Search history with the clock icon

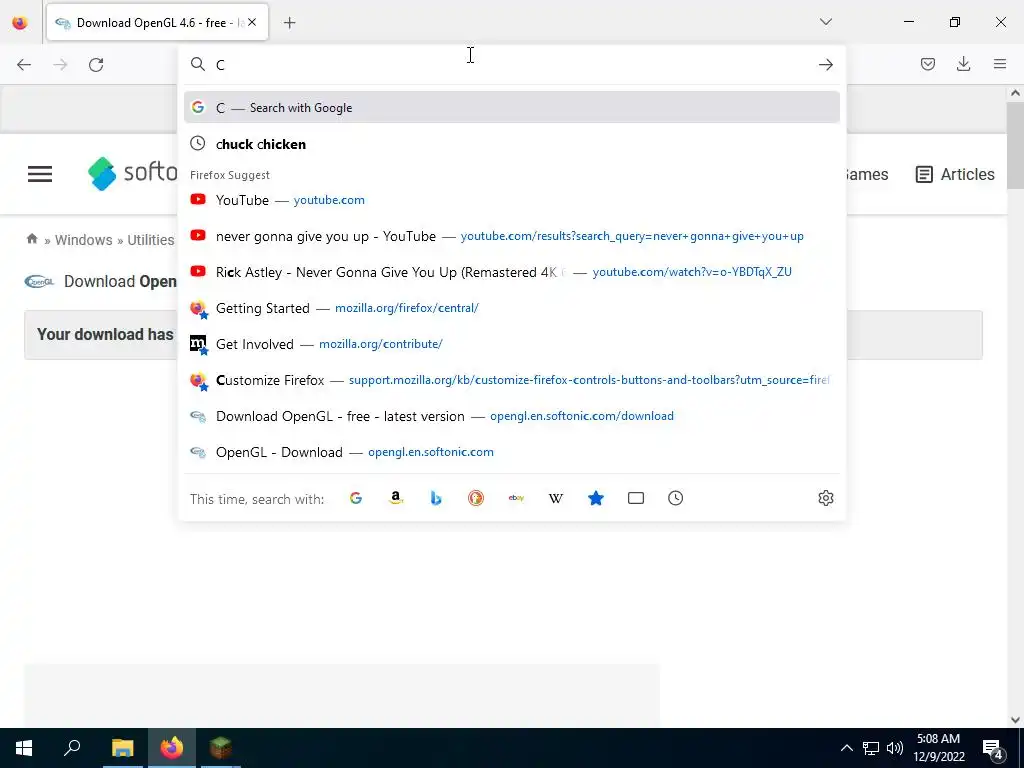click(675, 498)
